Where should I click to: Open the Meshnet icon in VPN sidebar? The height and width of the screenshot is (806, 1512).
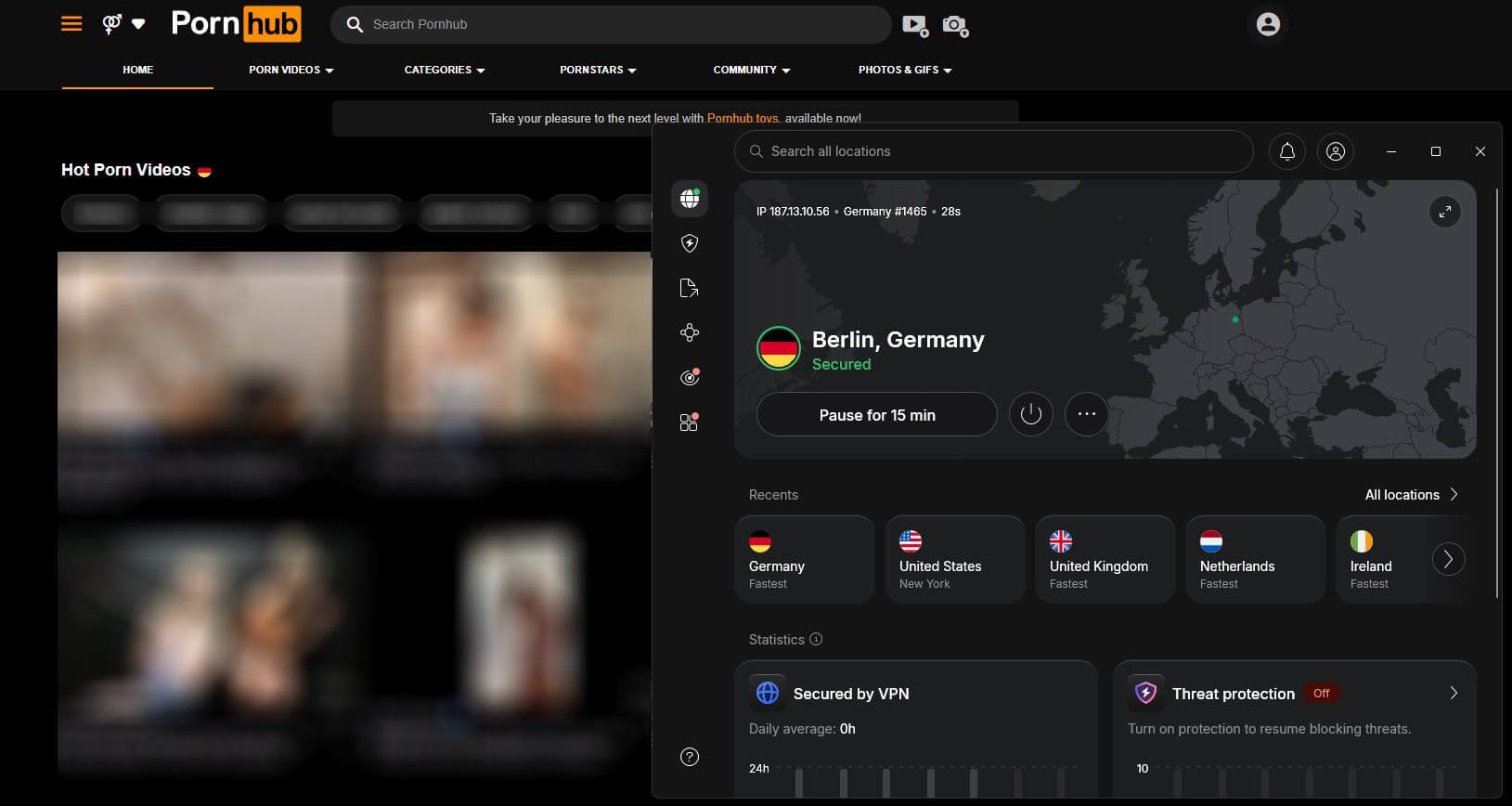click(x=690, y=332)
